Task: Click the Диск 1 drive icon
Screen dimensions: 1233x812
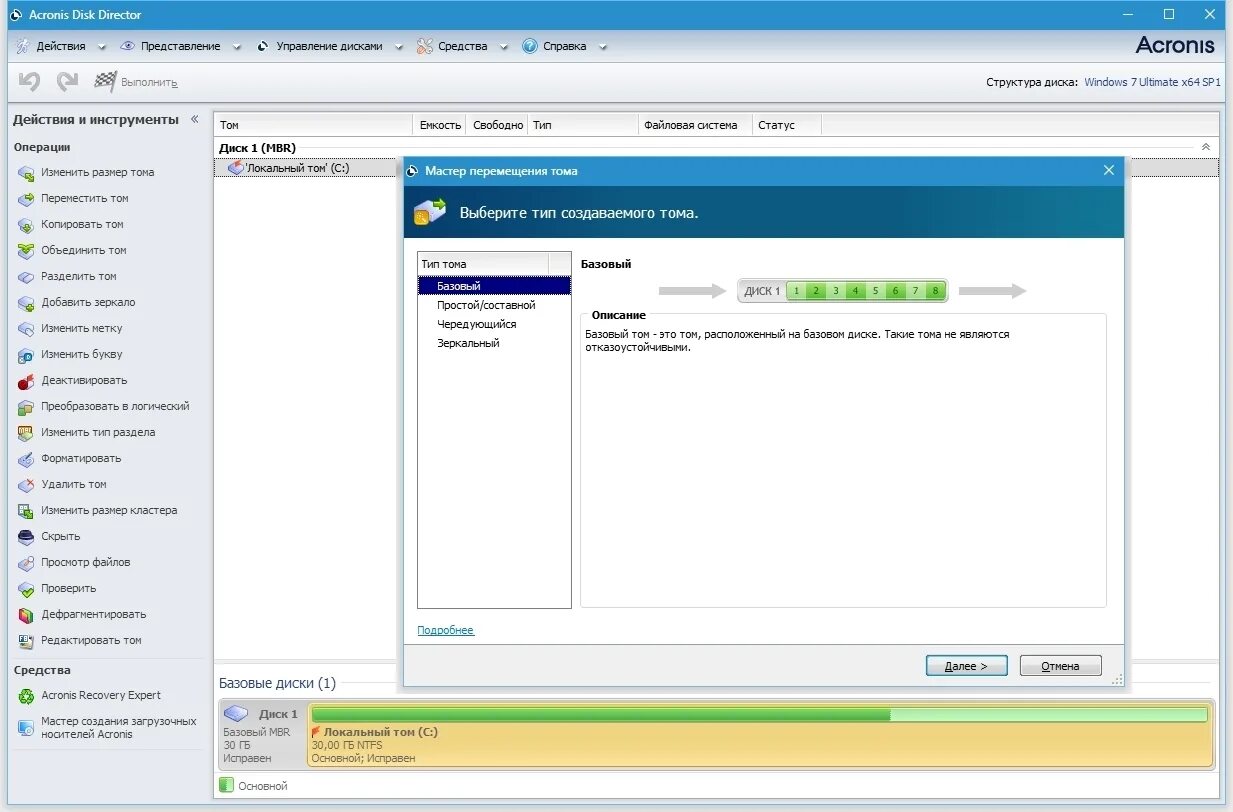Action: pyautogui.click(x=236, y=714)
